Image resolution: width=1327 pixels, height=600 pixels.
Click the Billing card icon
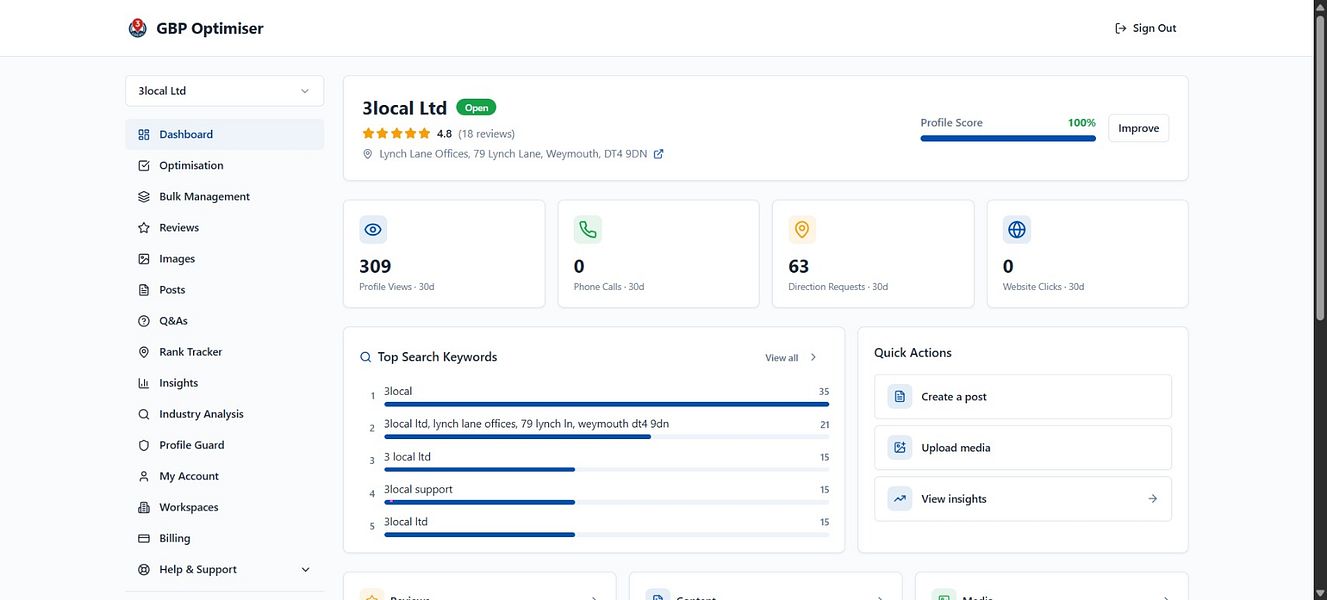click(x=144, y=538)
